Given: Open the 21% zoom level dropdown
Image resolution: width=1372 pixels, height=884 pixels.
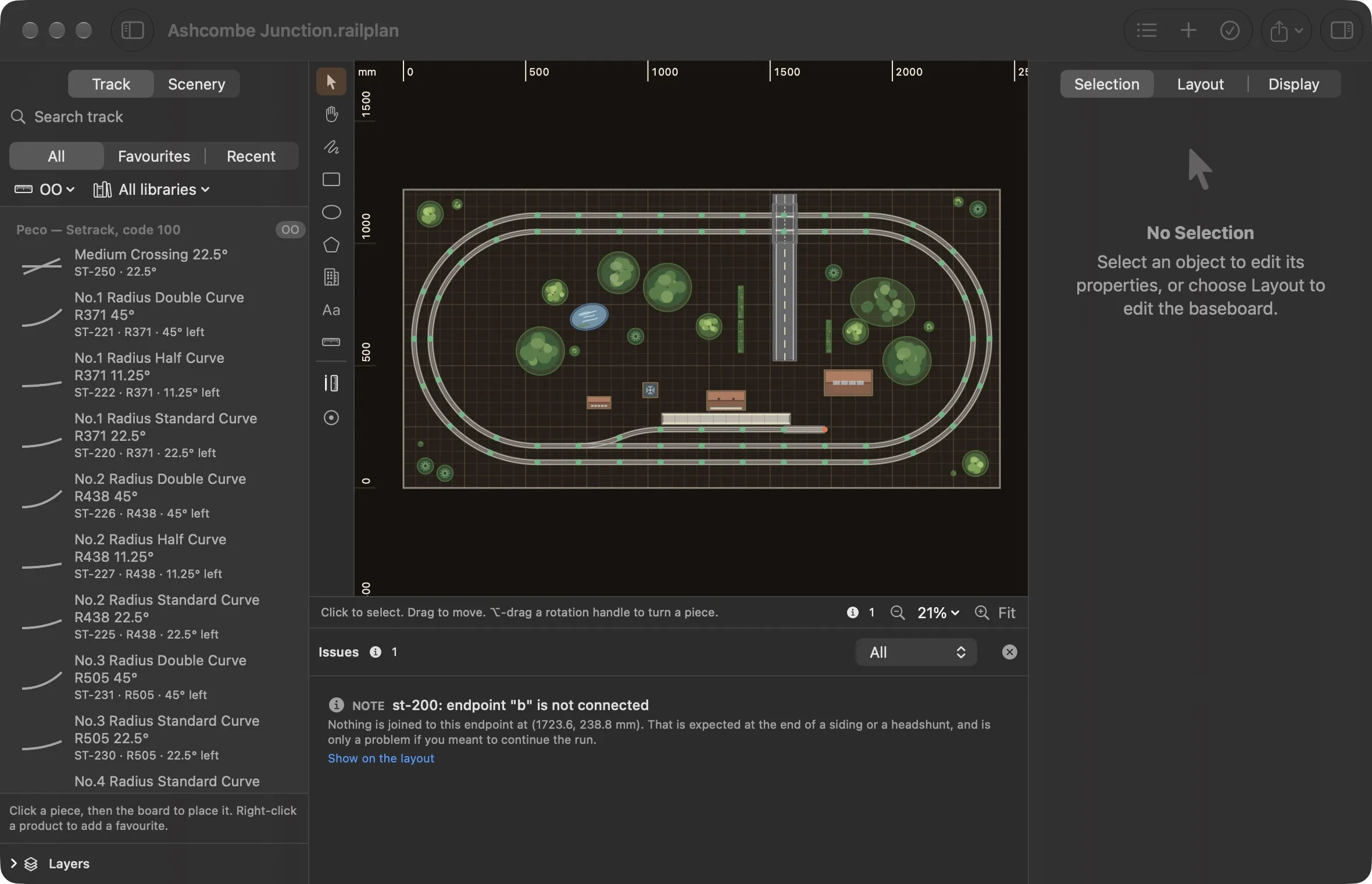Looking at the screenshot, I should coord(938,612).
